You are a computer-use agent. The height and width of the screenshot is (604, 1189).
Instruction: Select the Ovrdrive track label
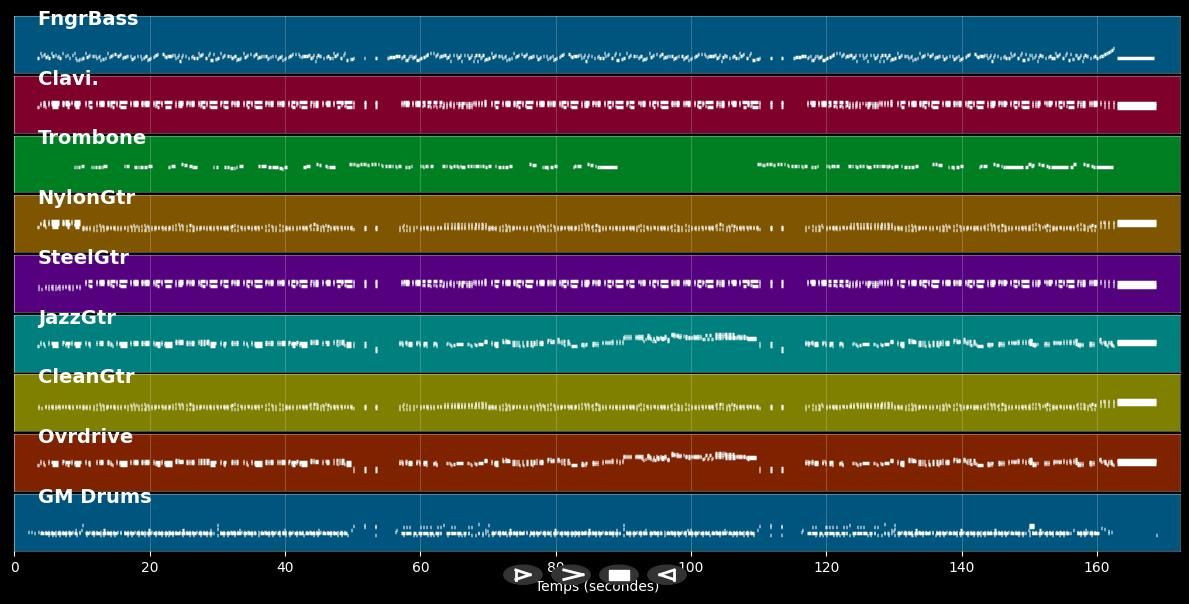[84, 436]
